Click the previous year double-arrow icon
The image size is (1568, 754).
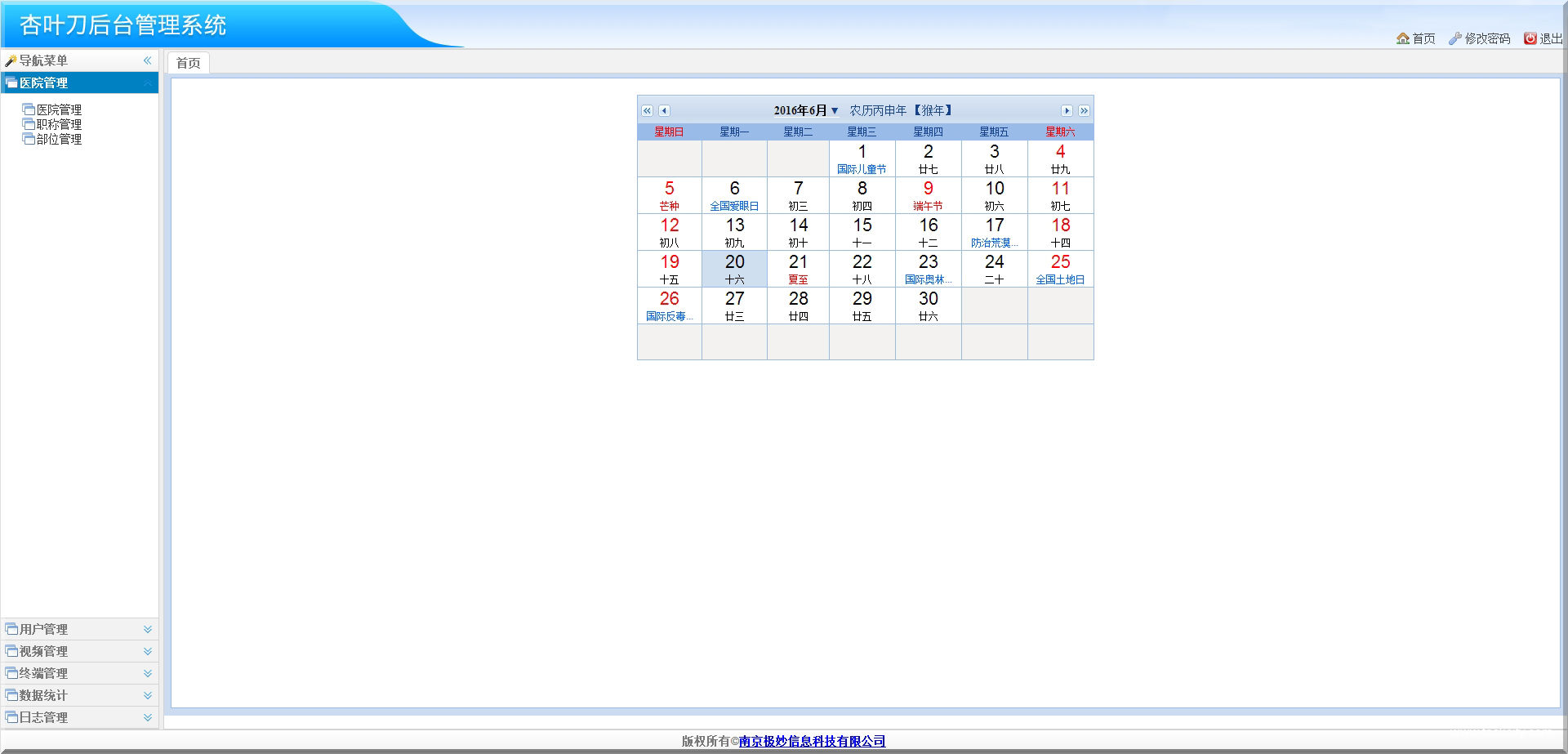point(647,111)
